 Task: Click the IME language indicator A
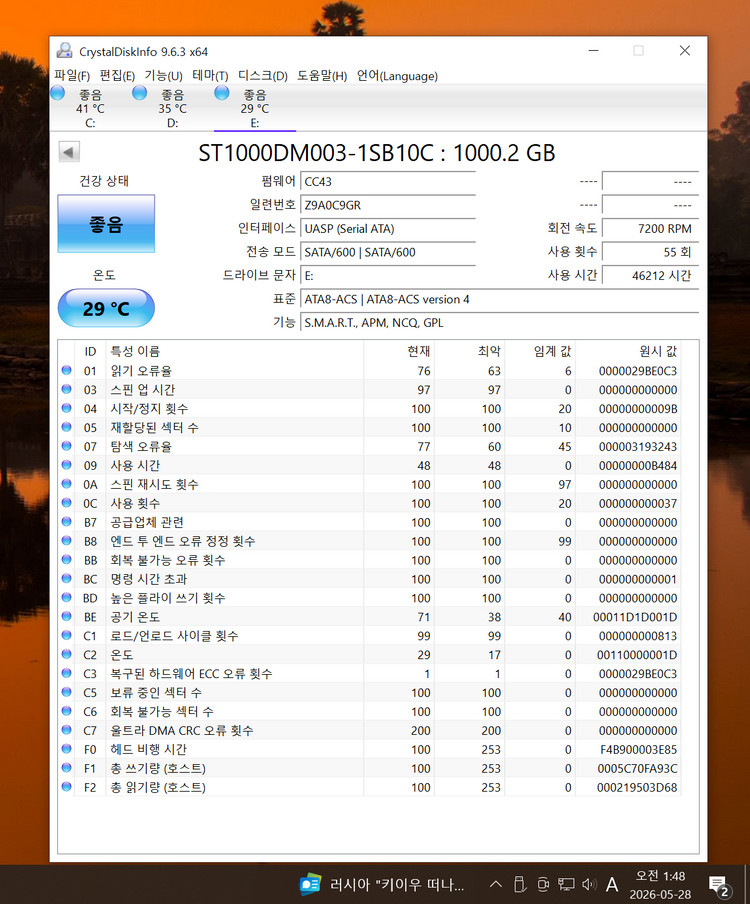612,884
